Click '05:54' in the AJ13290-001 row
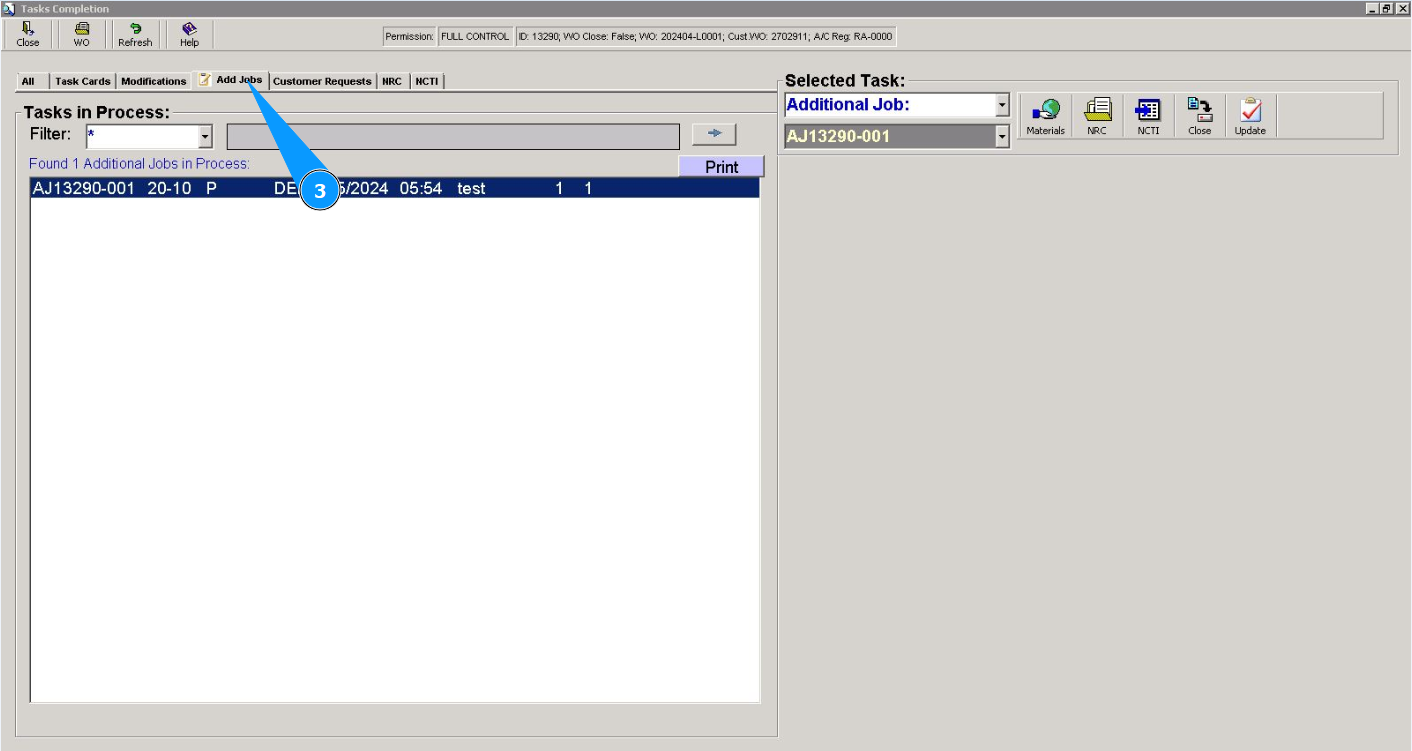This screenshot has height=751, width=1412. pos(420,188)
